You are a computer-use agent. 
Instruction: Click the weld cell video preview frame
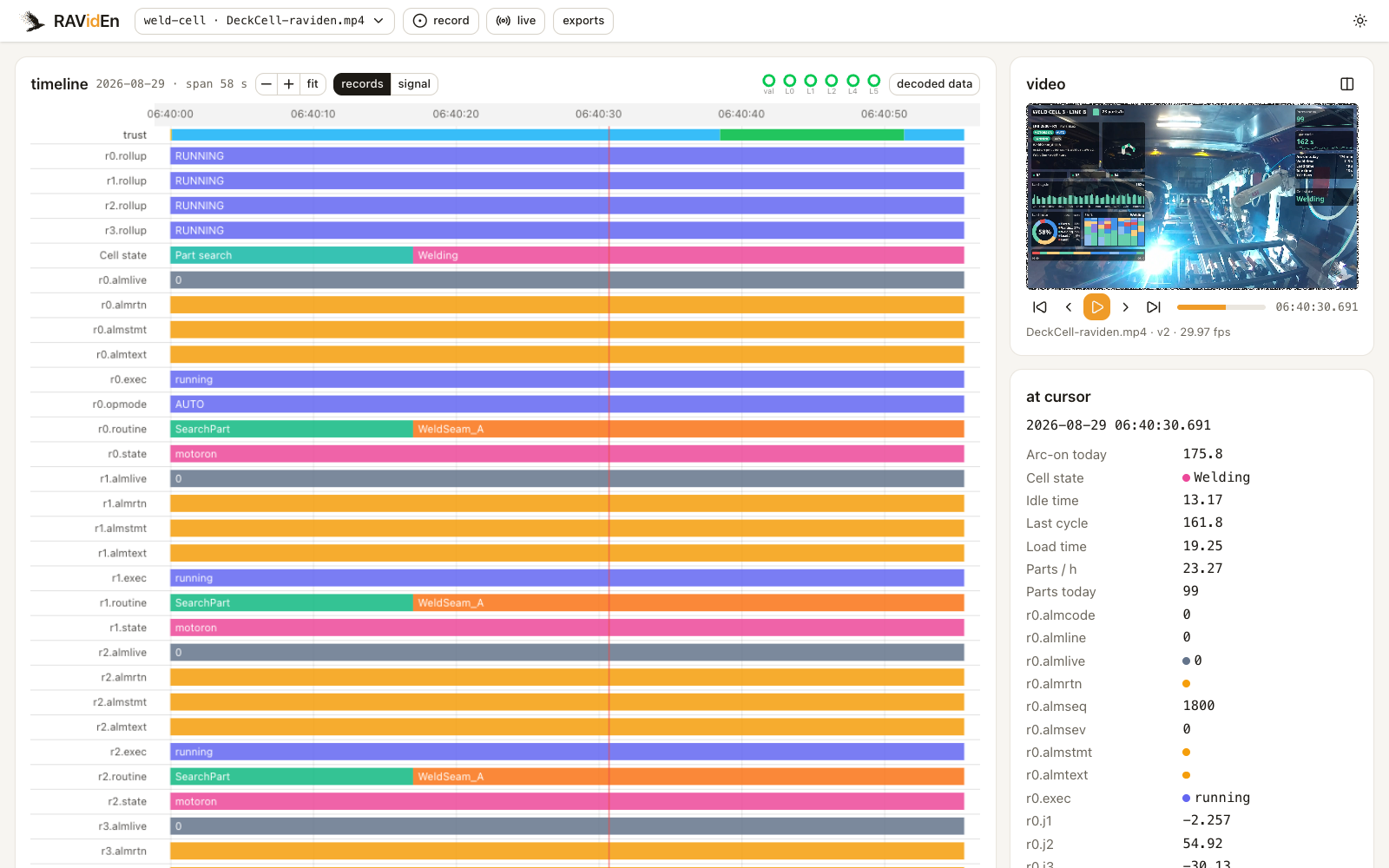pyautogui.click(x=1192, y=196)
